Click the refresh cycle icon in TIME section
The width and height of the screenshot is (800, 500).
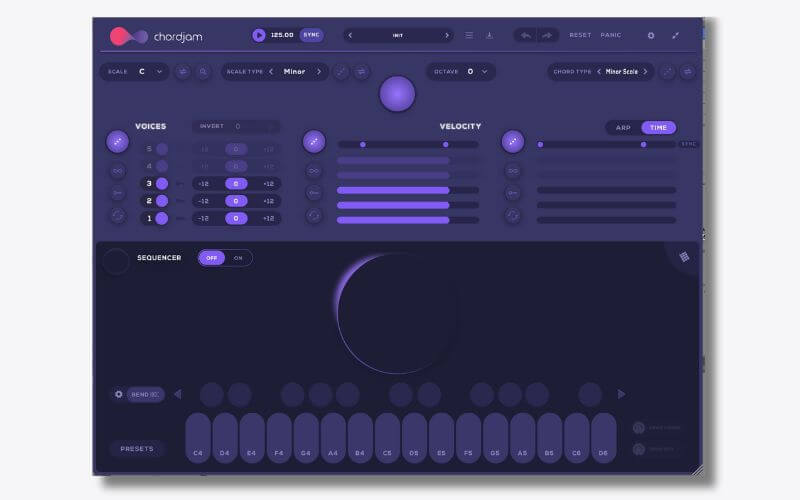point(513,216)
